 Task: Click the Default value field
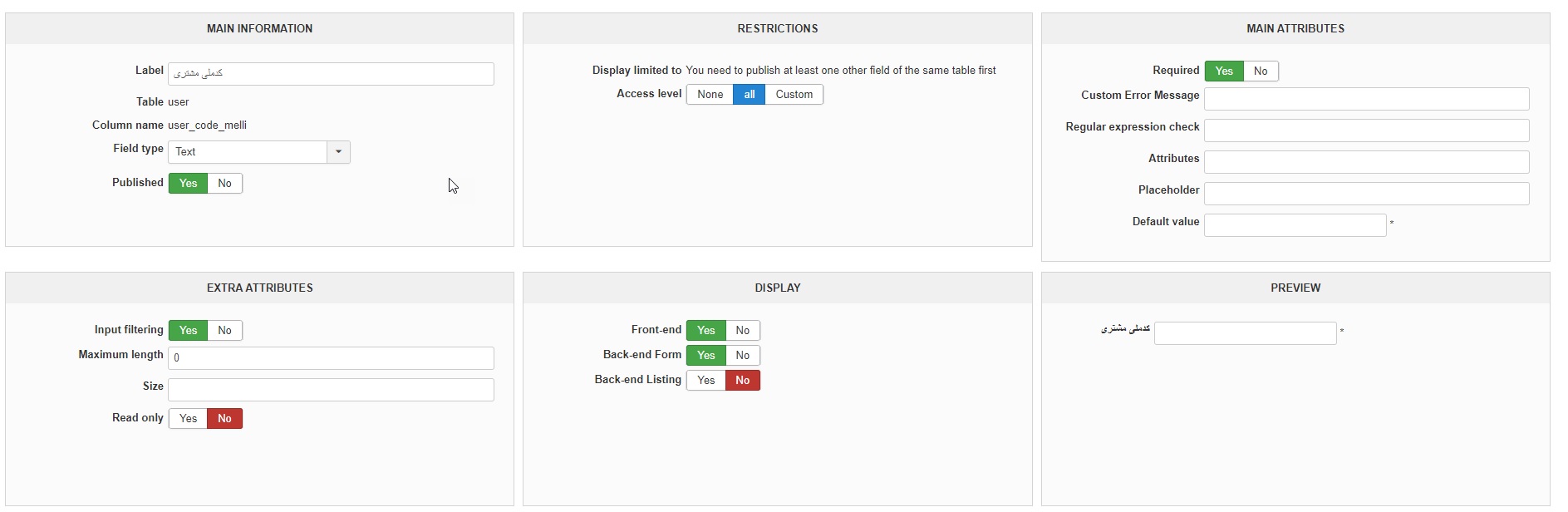pyautogui.click(x=1295, y=225)
